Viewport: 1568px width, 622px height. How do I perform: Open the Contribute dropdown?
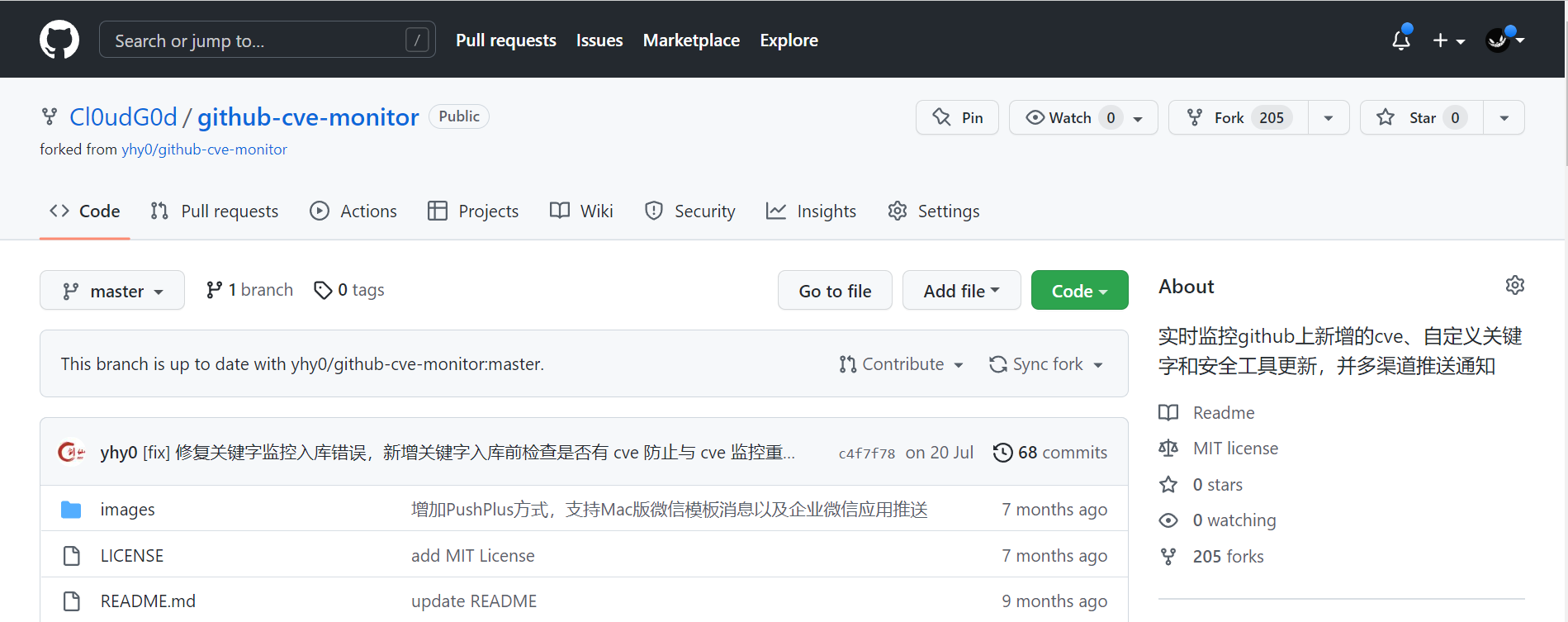tap(901, 364)
